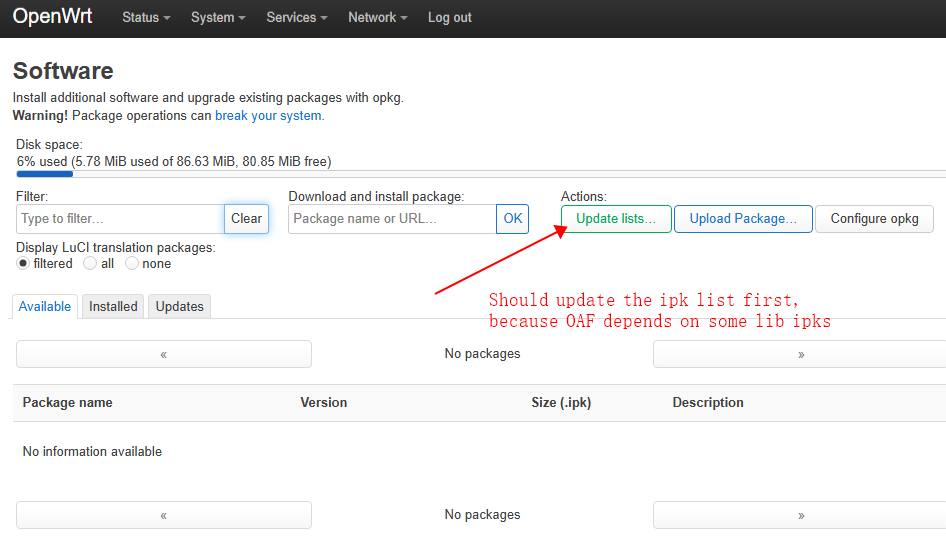
Task: Focus the Package name or URL field
Action: click(392, 219)
